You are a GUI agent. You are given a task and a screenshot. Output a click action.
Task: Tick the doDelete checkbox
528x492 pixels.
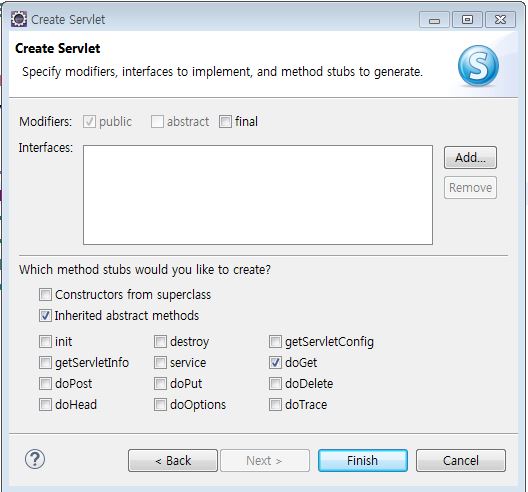point(275,384)
